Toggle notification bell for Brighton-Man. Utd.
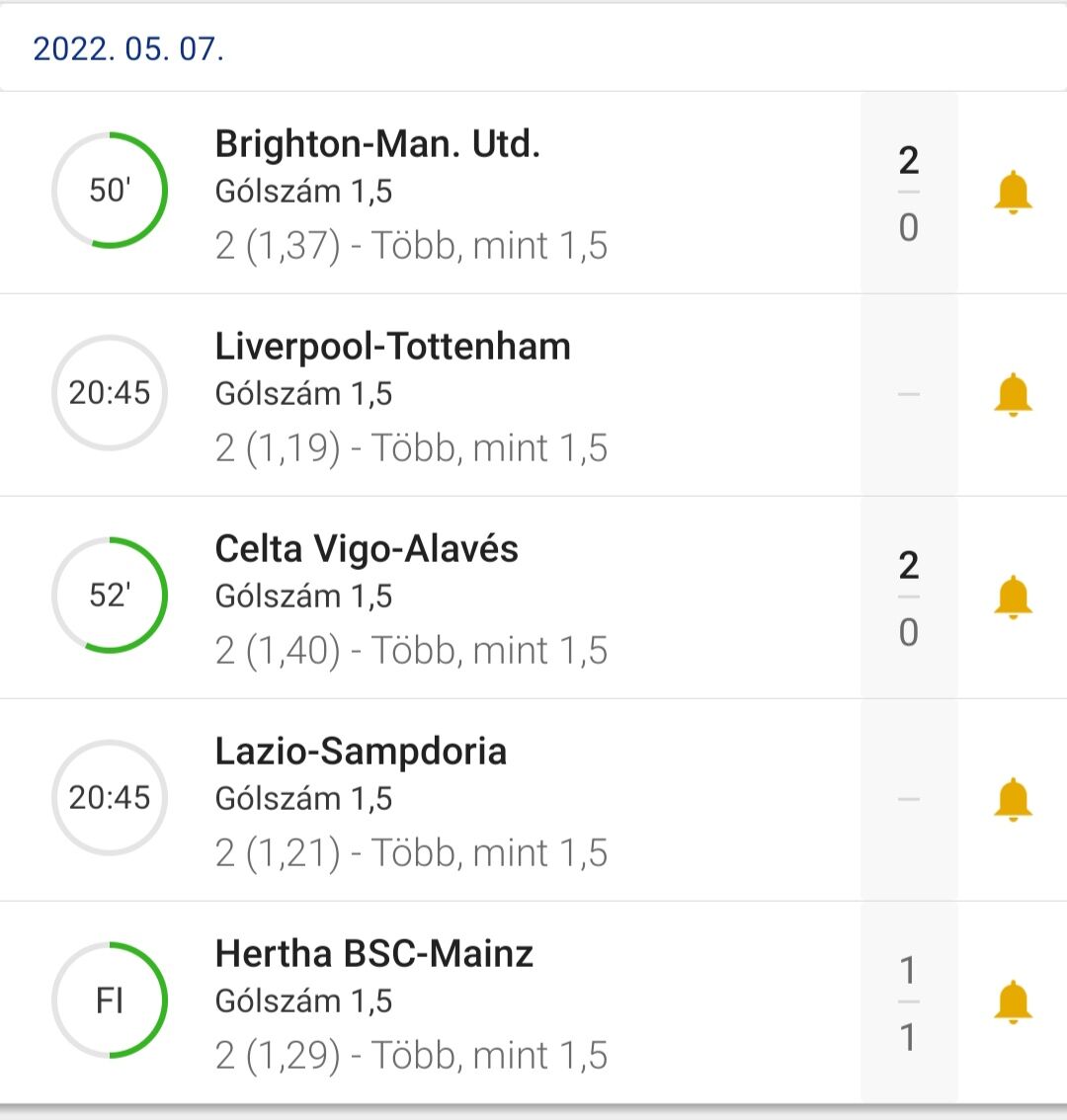Image resolution: width=1067 pixels, height=1120 pixels. pos(1013,193)
